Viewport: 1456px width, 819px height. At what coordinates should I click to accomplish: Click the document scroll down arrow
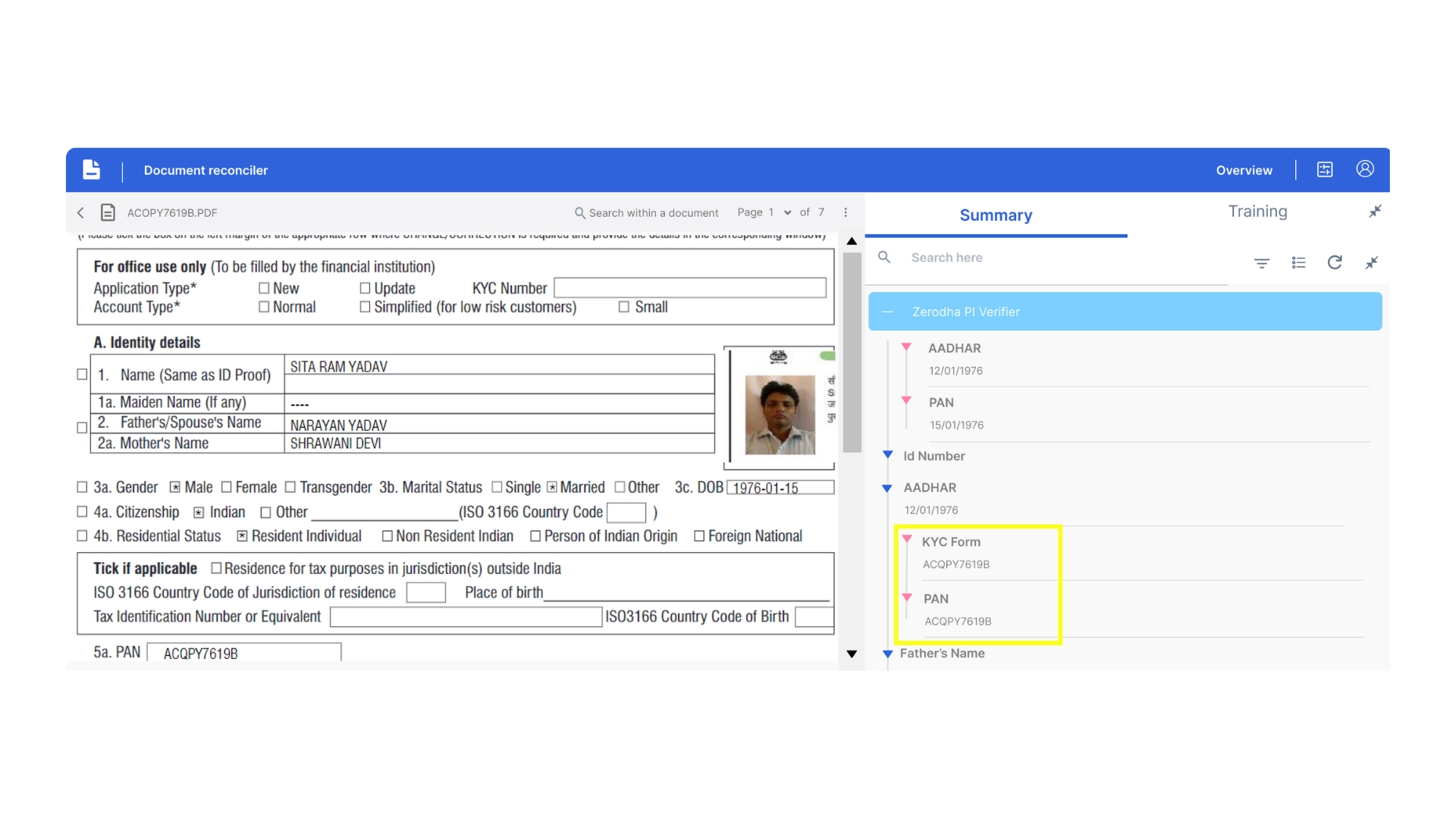pos(852,654)
